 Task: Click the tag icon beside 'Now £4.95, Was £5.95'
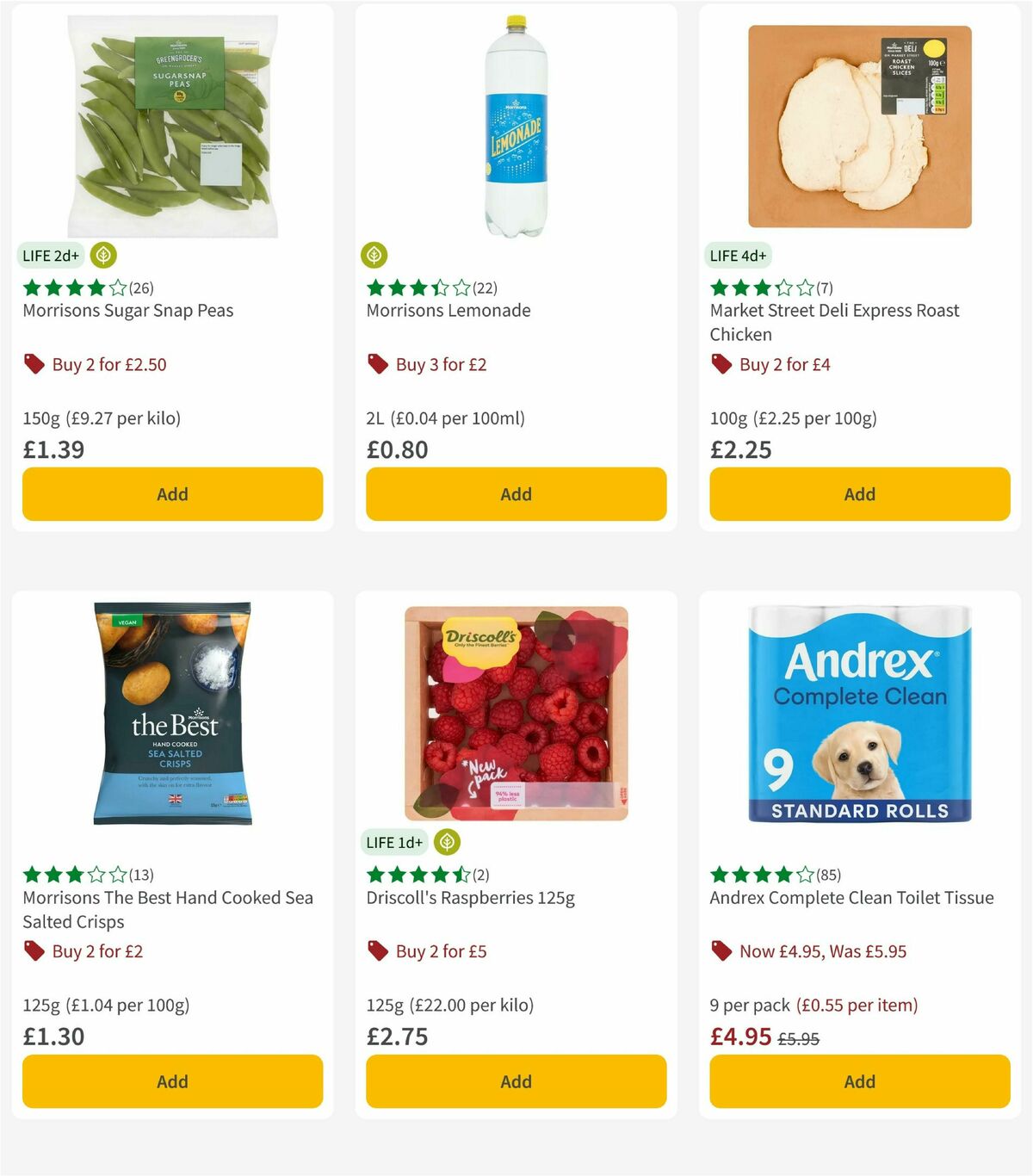[721, 951]
